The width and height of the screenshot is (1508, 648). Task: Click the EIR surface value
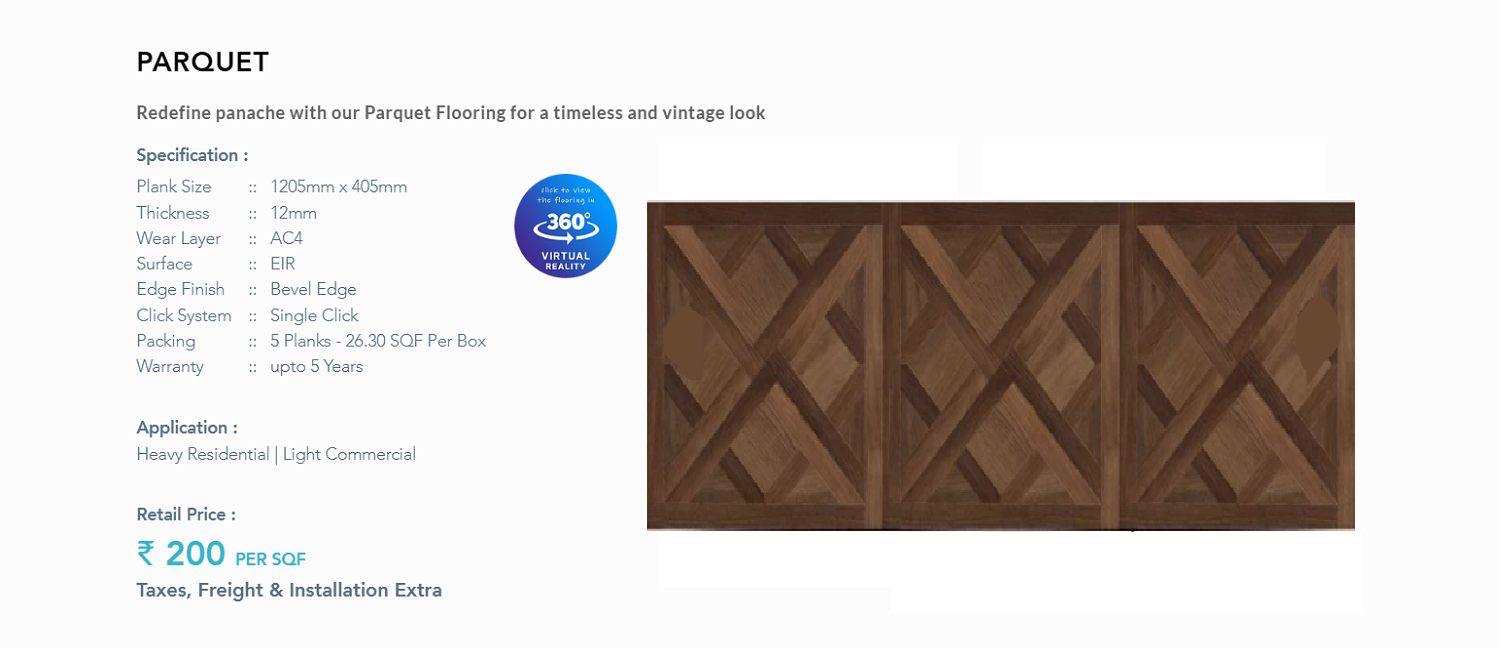tap(282, 265)
